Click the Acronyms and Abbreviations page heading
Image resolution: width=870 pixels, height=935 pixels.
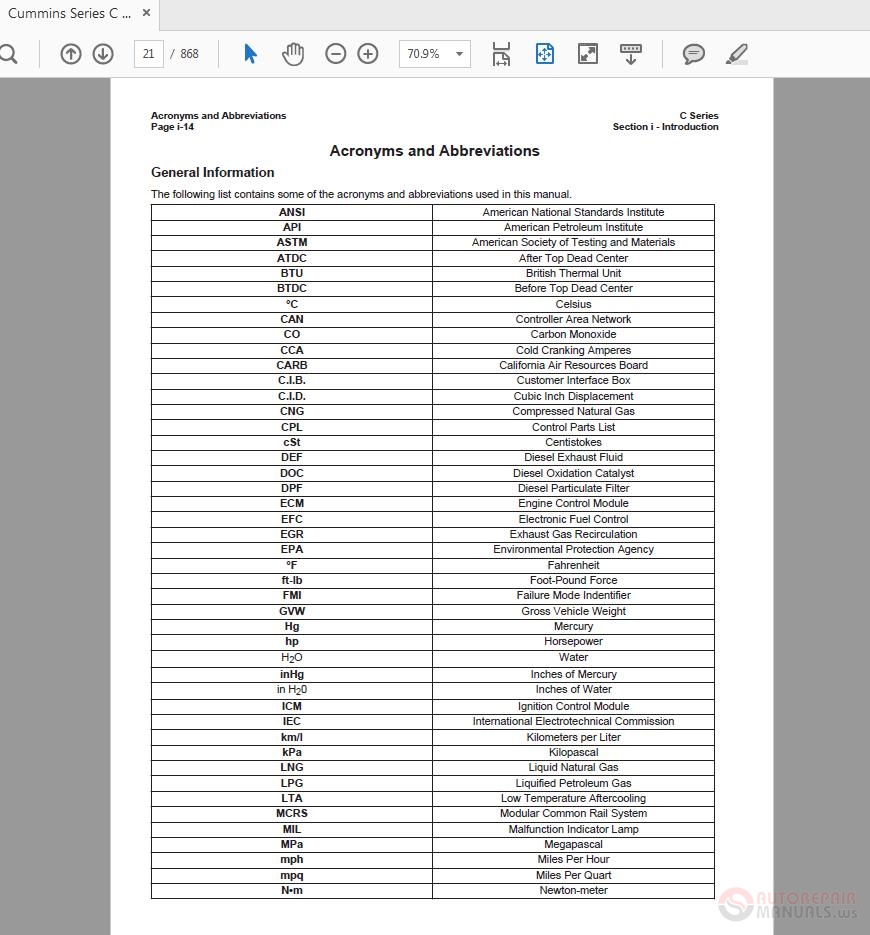click(434, 151)
